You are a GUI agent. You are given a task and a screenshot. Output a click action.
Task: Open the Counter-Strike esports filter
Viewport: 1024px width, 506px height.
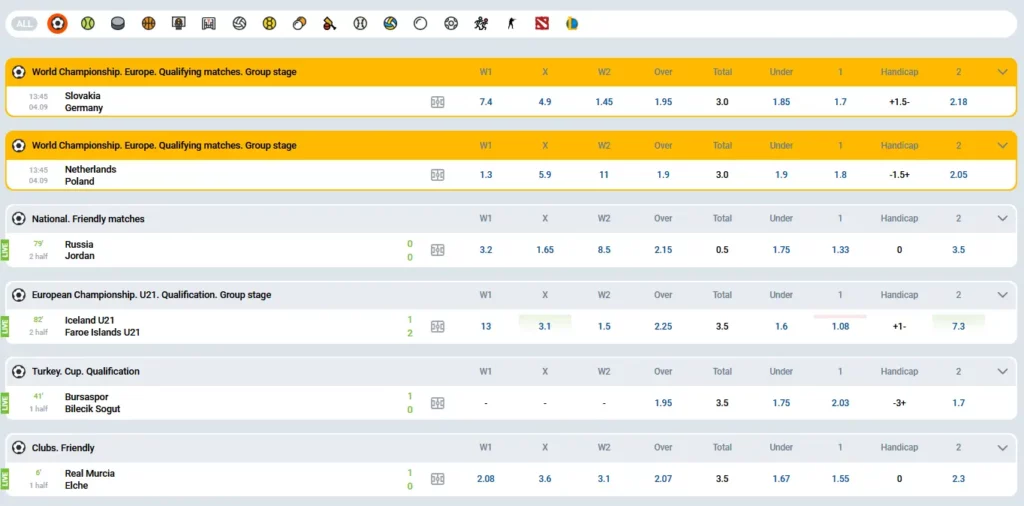tap(512, 23)
